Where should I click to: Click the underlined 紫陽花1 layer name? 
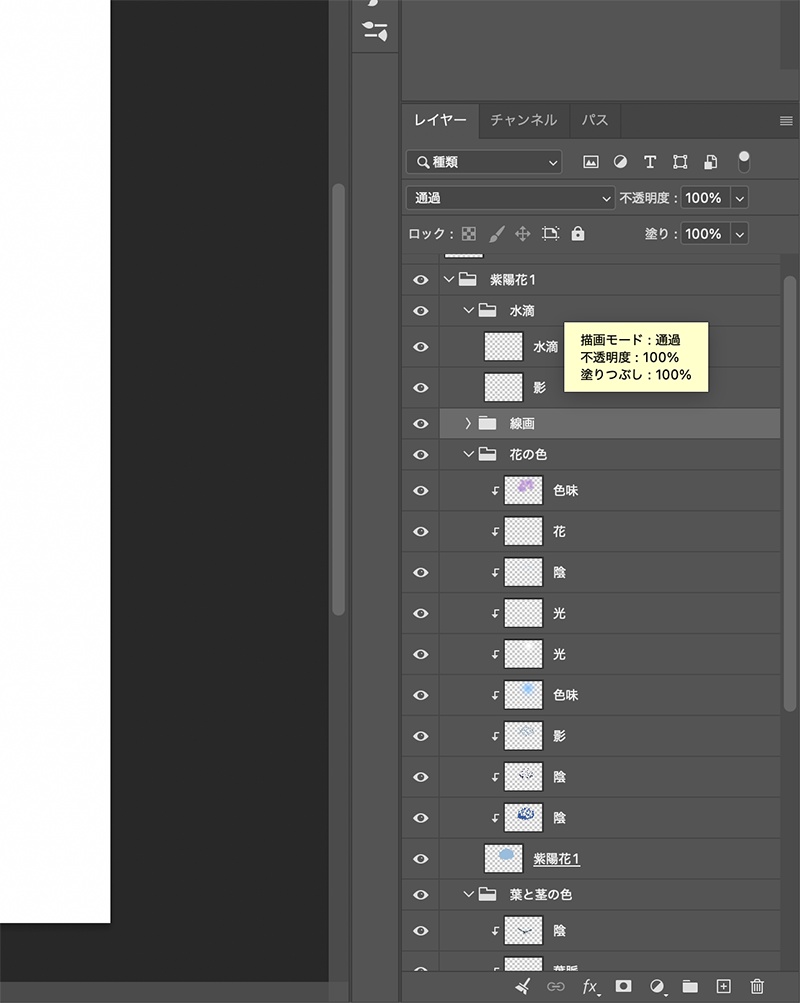tap(556, 858)
